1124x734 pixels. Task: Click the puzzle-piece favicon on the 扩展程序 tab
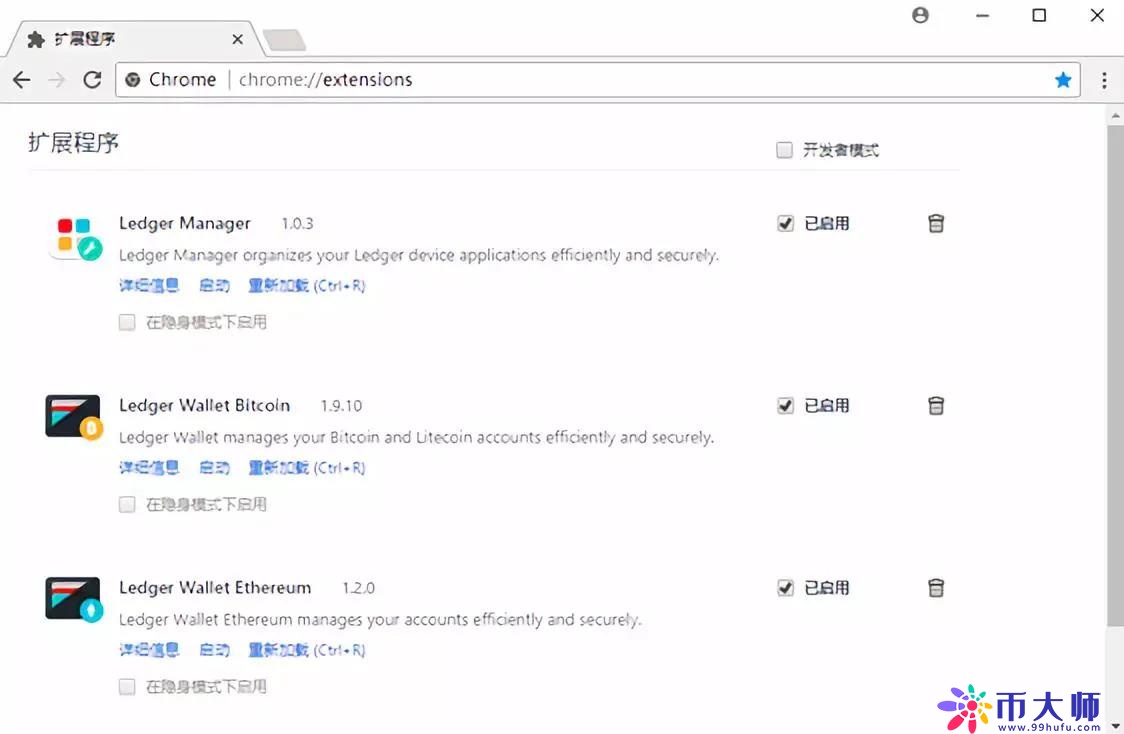click(x=35, y=39)
